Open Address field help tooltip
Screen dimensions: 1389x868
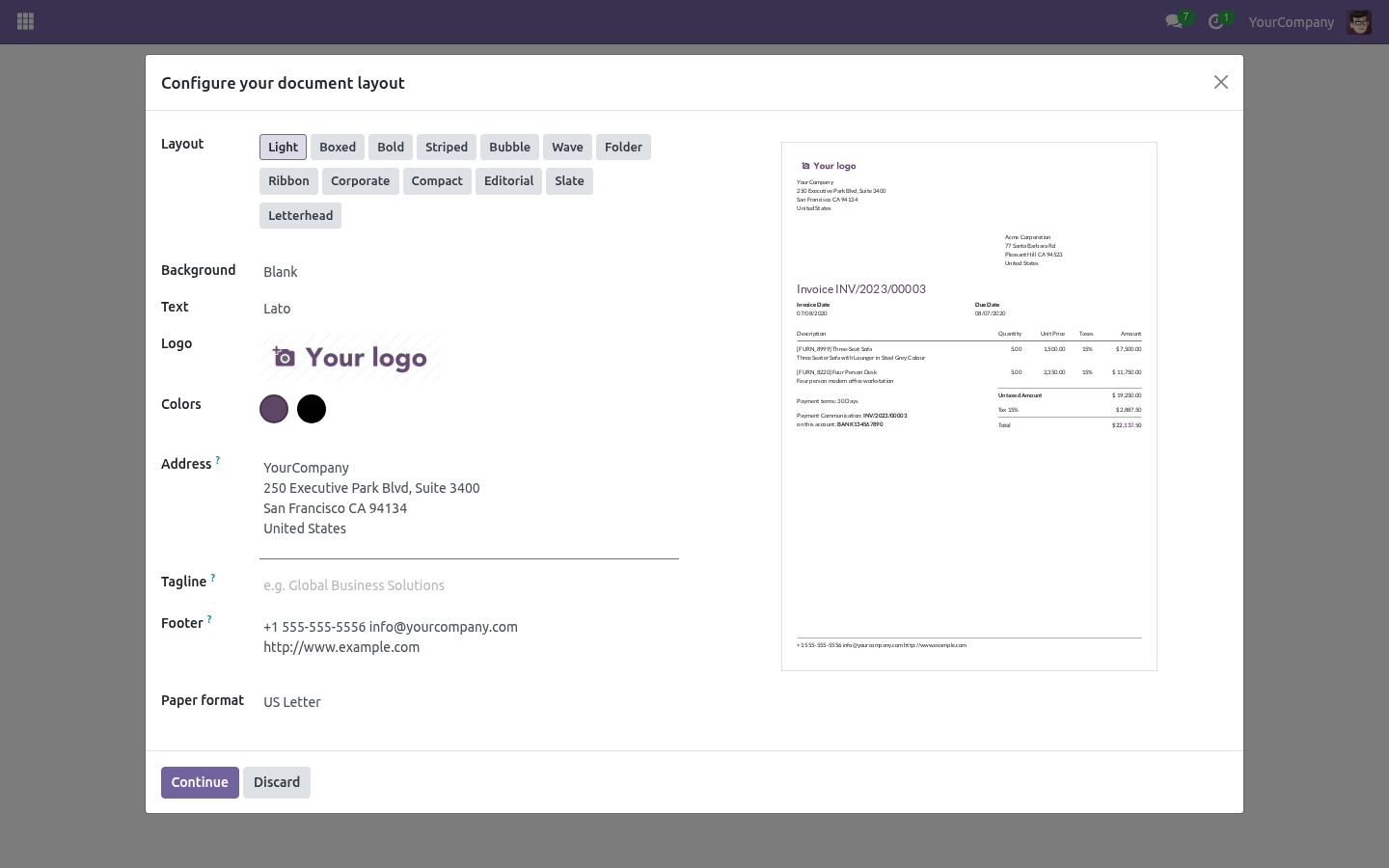(x=218, y=460)
